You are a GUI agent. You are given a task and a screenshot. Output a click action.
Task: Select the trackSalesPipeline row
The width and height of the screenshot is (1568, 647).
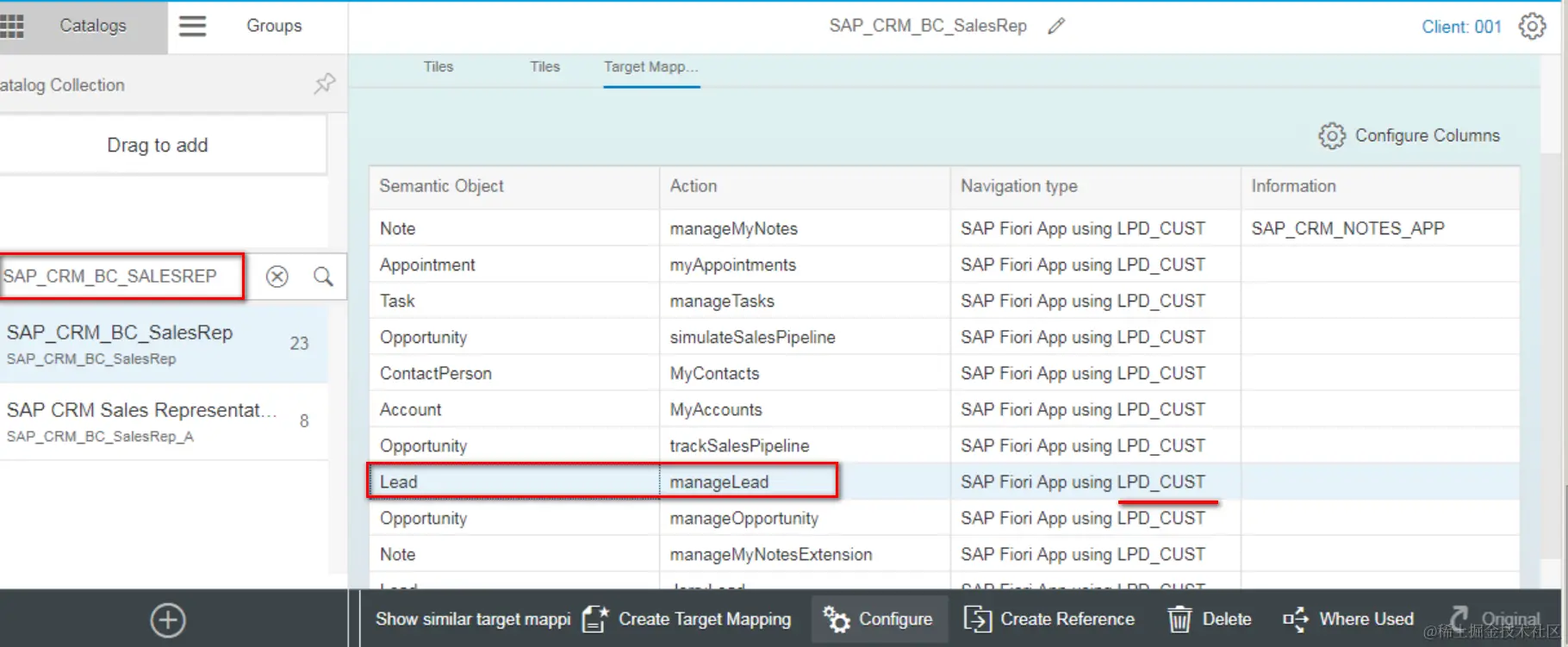944,445
